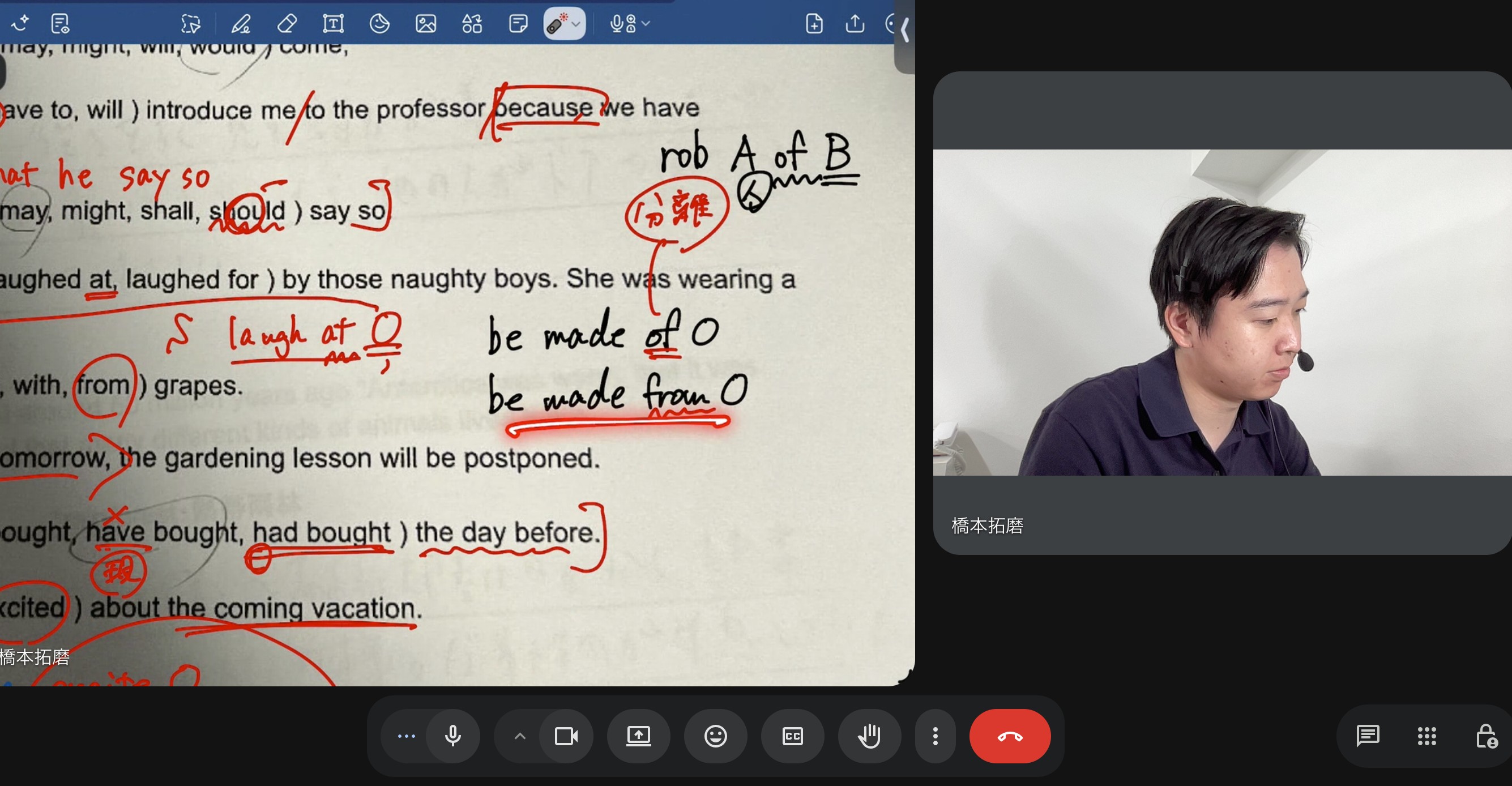Open the share and export menu
Viewport: 1512px width, 786px height.
pos(855,23)
